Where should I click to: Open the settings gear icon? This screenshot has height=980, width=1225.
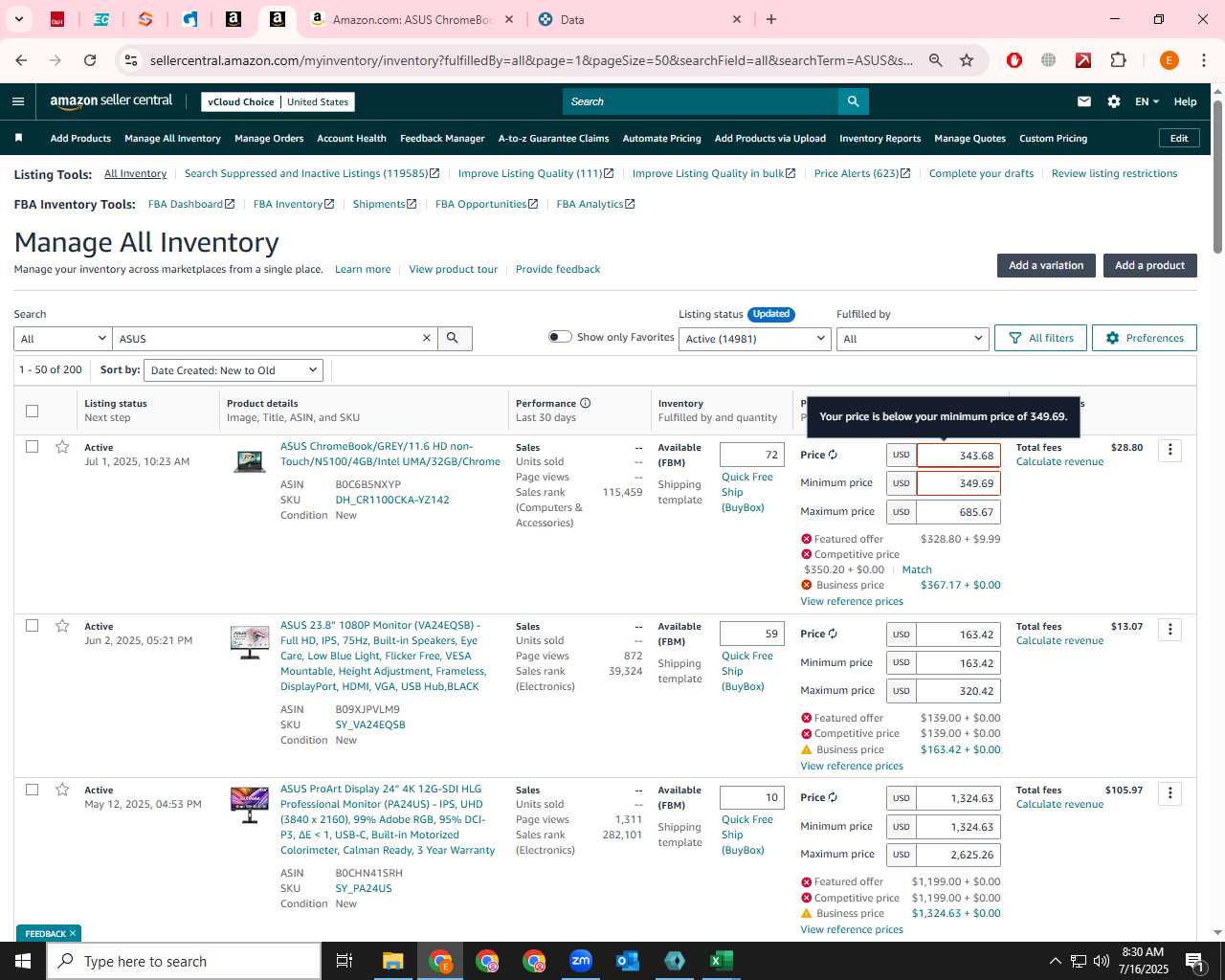point(1114,101)
